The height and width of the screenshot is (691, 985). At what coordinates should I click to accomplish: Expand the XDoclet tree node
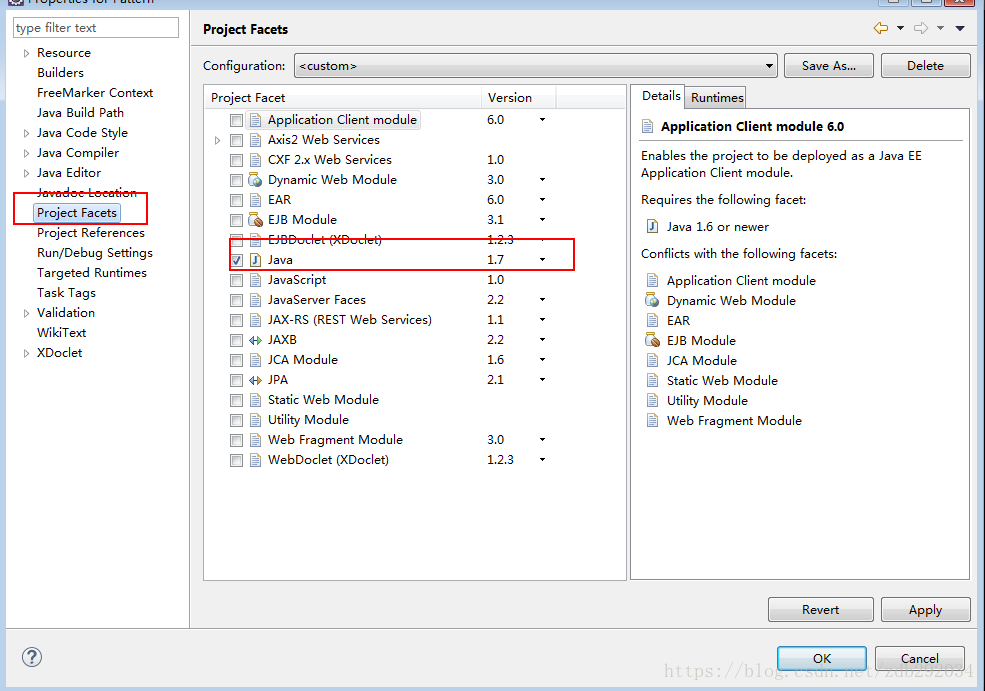pos(26,353)
